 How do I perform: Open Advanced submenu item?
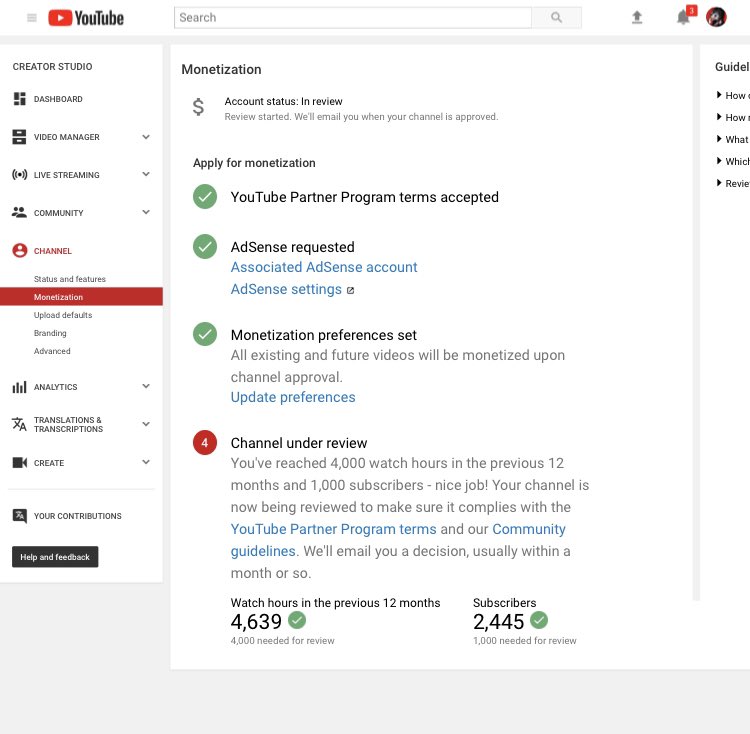coord(52,351)
